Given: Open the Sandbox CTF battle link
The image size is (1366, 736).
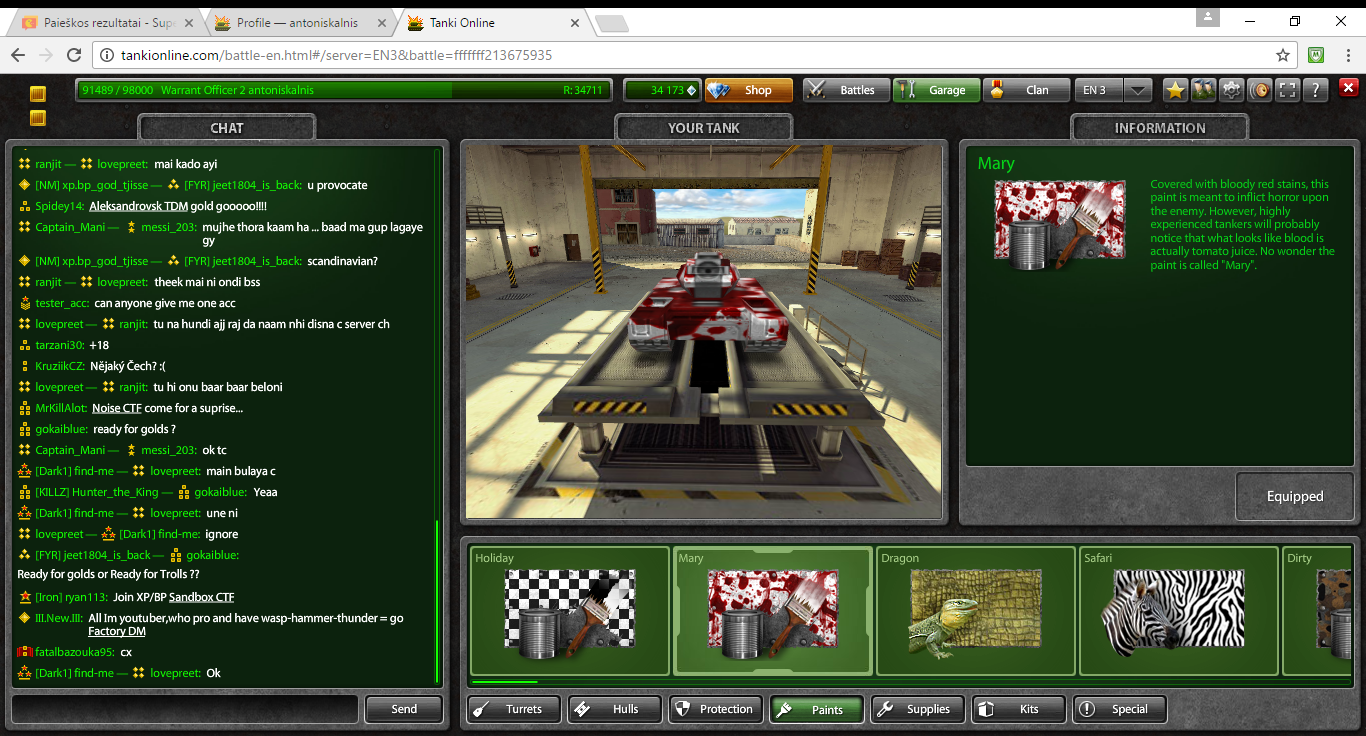Looking at the screenshot, I should pyautogui.click(x=201, y=597).
